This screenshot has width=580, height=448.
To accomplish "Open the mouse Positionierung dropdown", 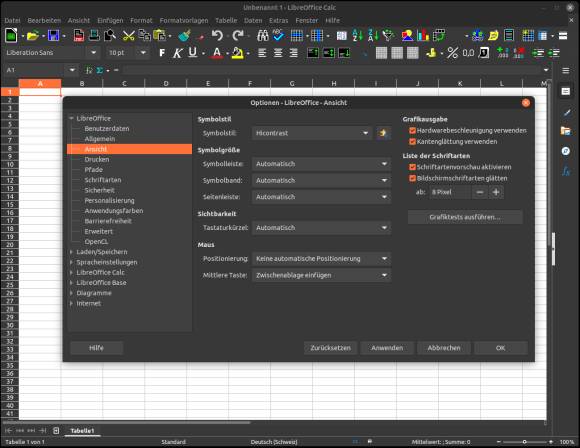I will click(x=321, y=259).
